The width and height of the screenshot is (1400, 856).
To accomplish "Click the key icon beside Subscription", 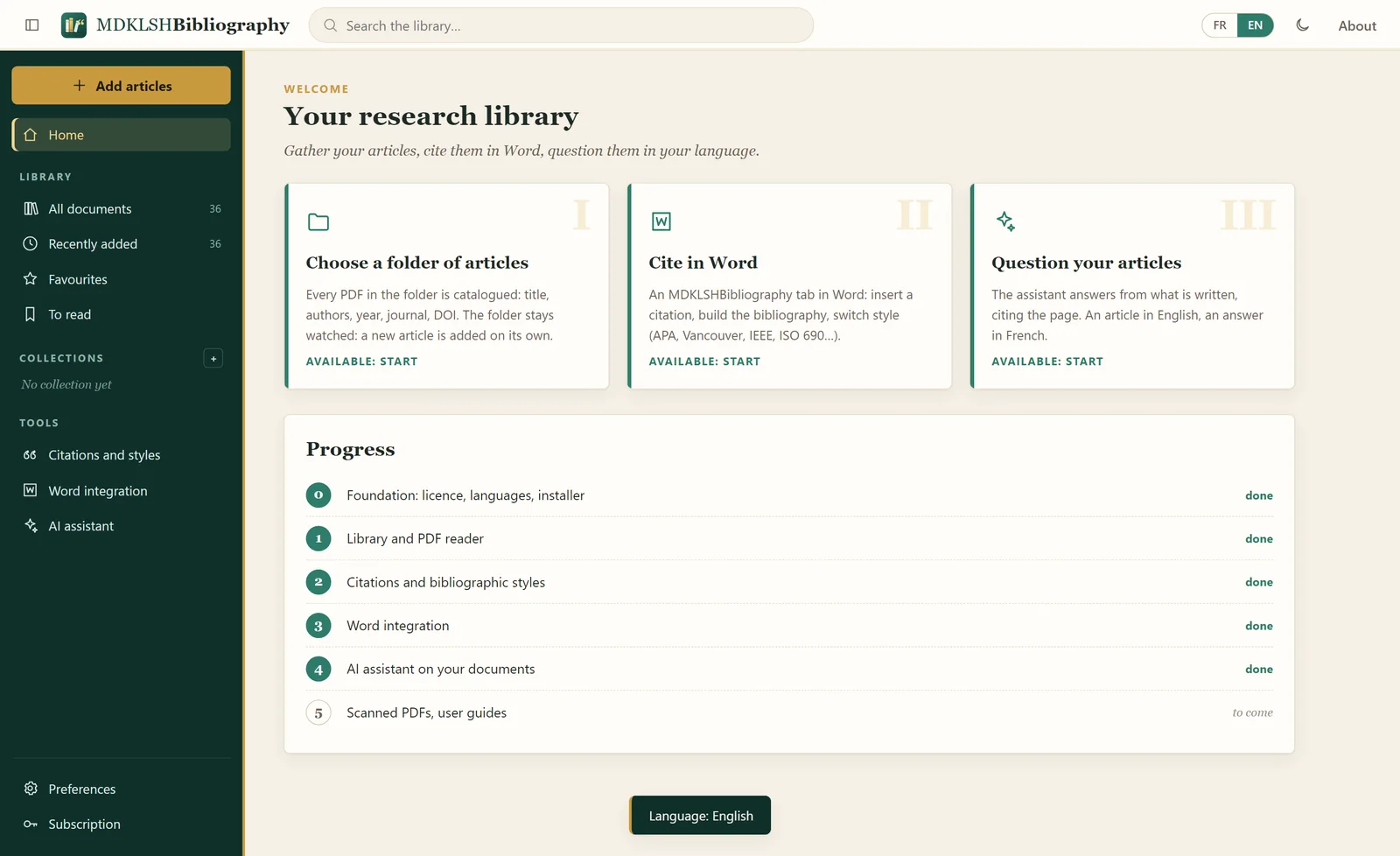I will click(x=31, y=824).
